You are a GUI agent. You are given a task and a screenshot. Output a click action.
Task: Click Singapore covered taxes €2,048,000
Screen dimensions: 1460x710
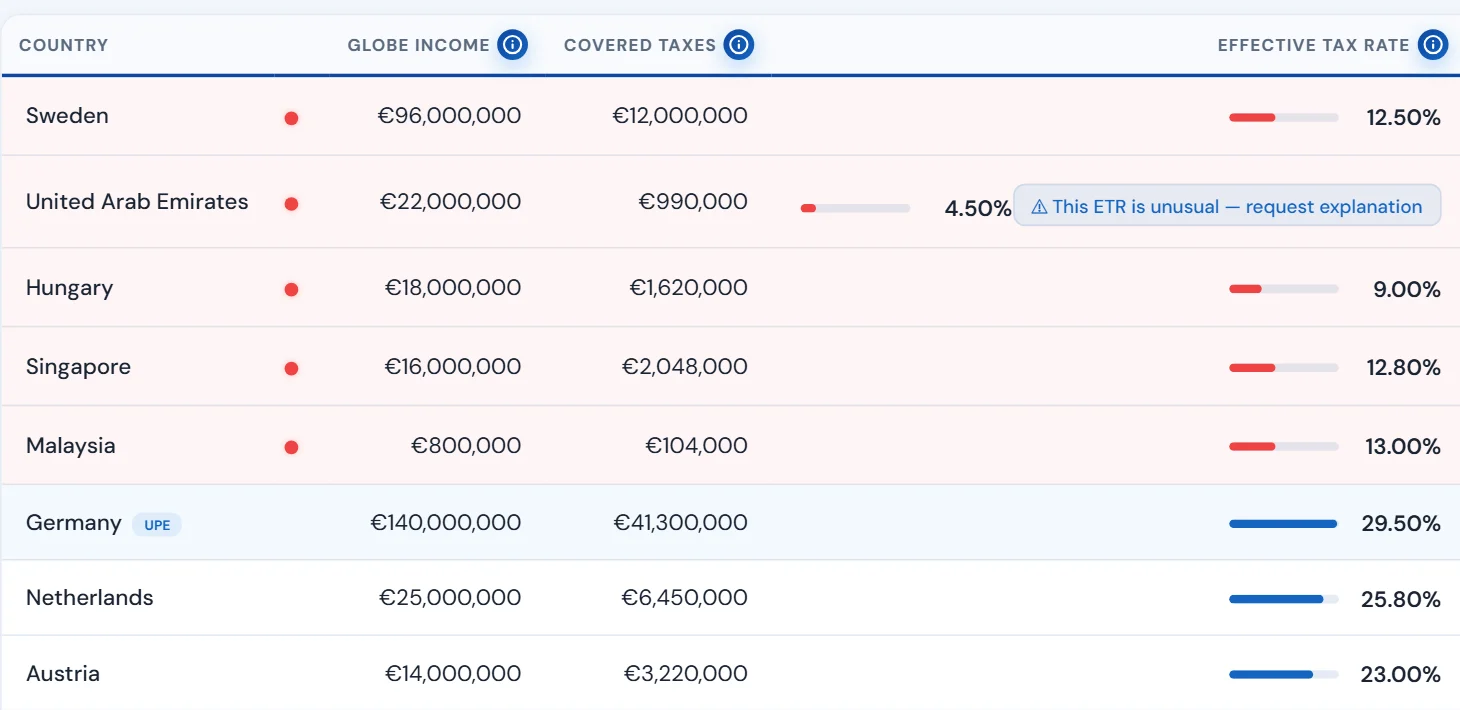point(685,367)
